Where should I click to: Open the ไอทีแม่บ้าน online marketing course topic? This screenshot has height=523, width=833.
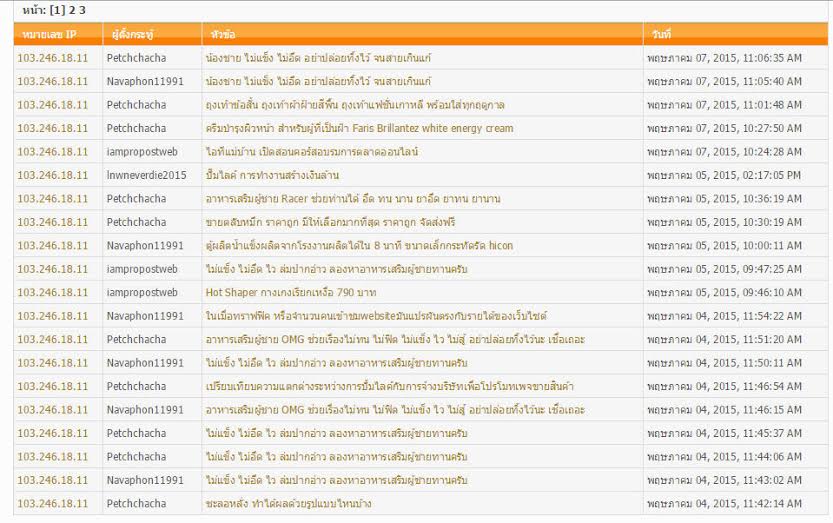(310, 152)
